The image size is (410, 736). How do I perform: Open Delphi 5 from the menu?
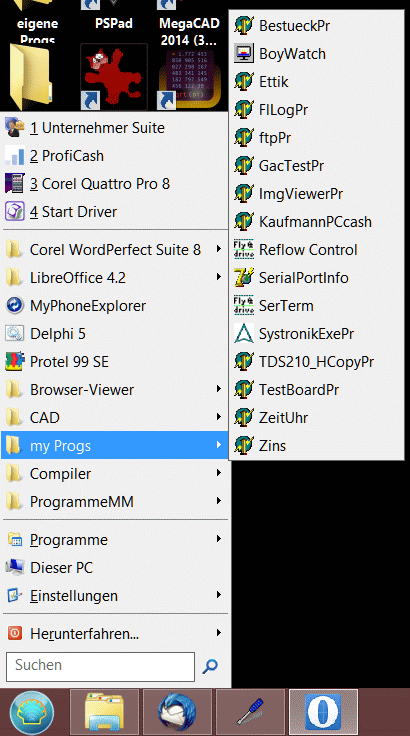coord(115,334)
